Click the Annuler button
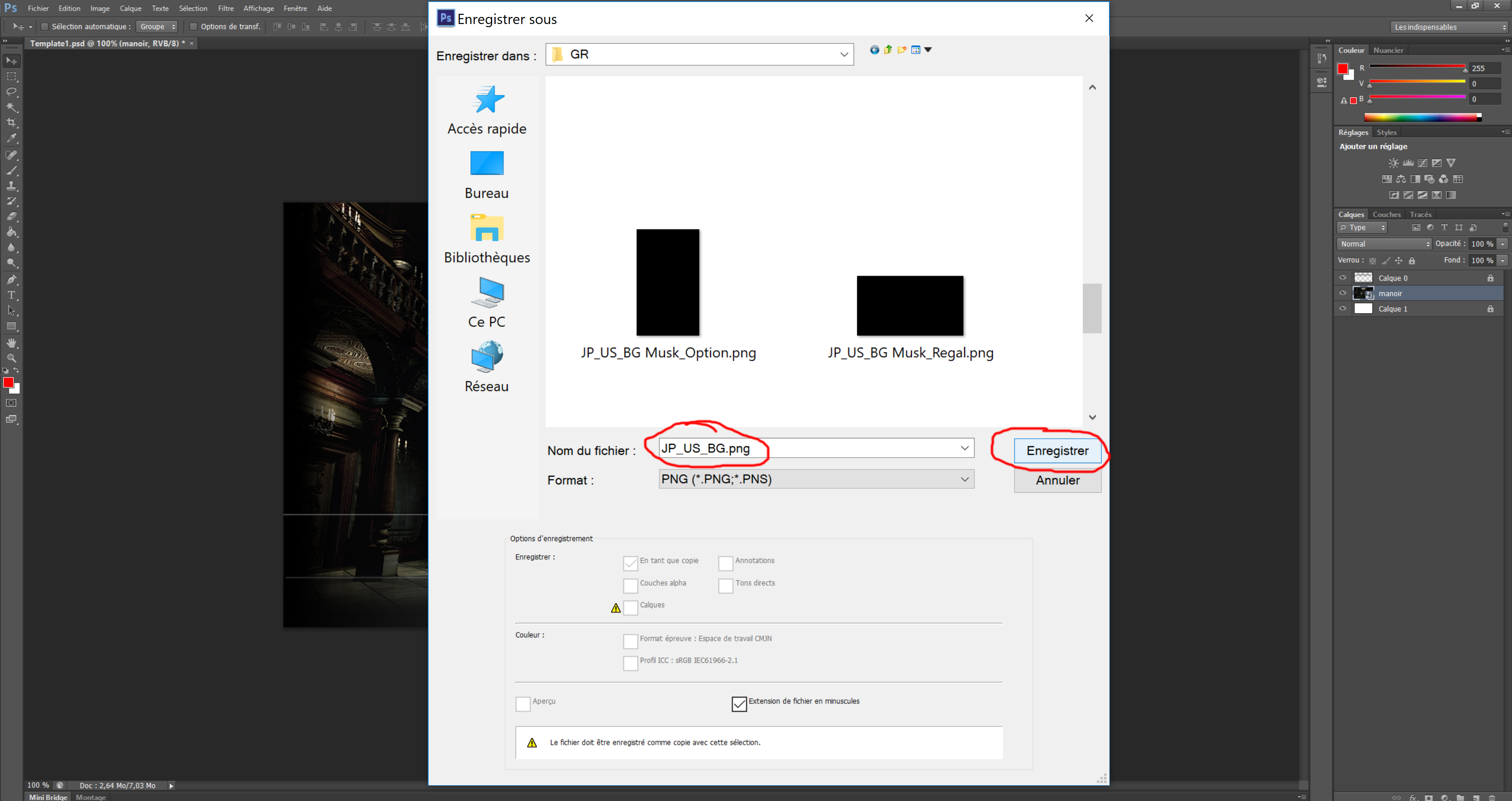 [x=1057, y=480]
